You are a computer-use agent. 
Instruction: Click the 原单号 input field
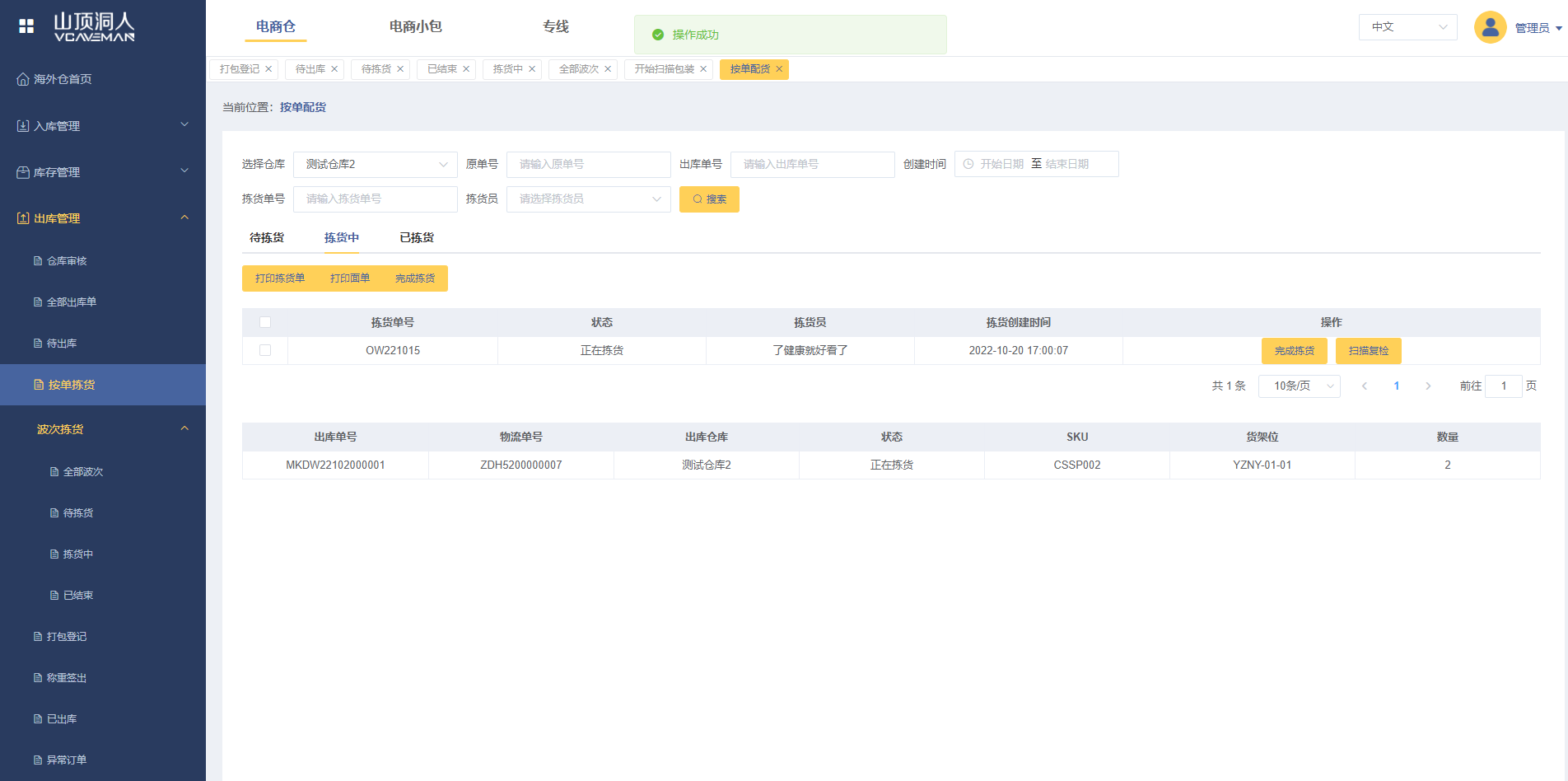coord(588,165)
